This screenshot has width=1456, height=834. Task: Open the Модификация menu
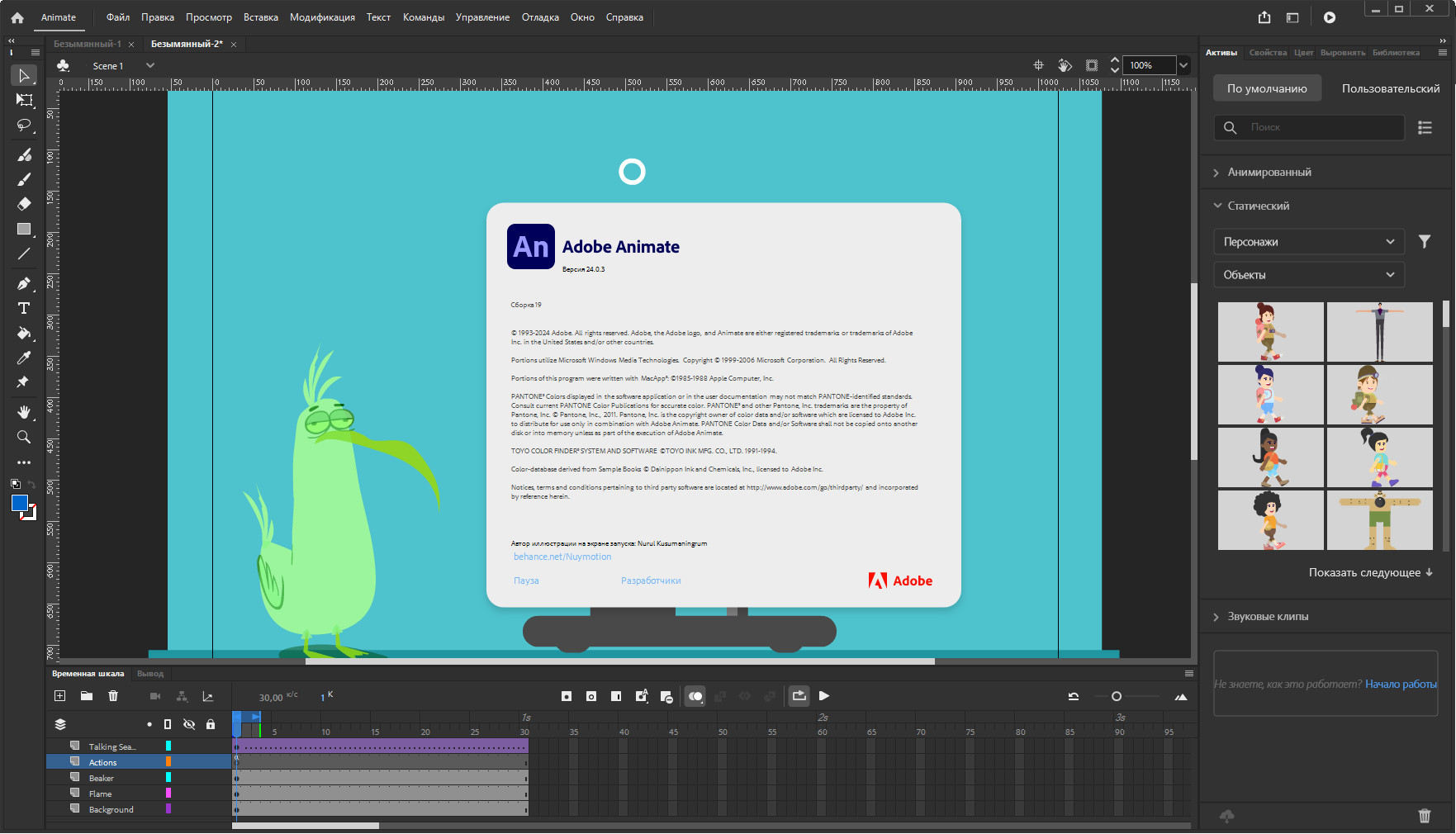(322, 17)
